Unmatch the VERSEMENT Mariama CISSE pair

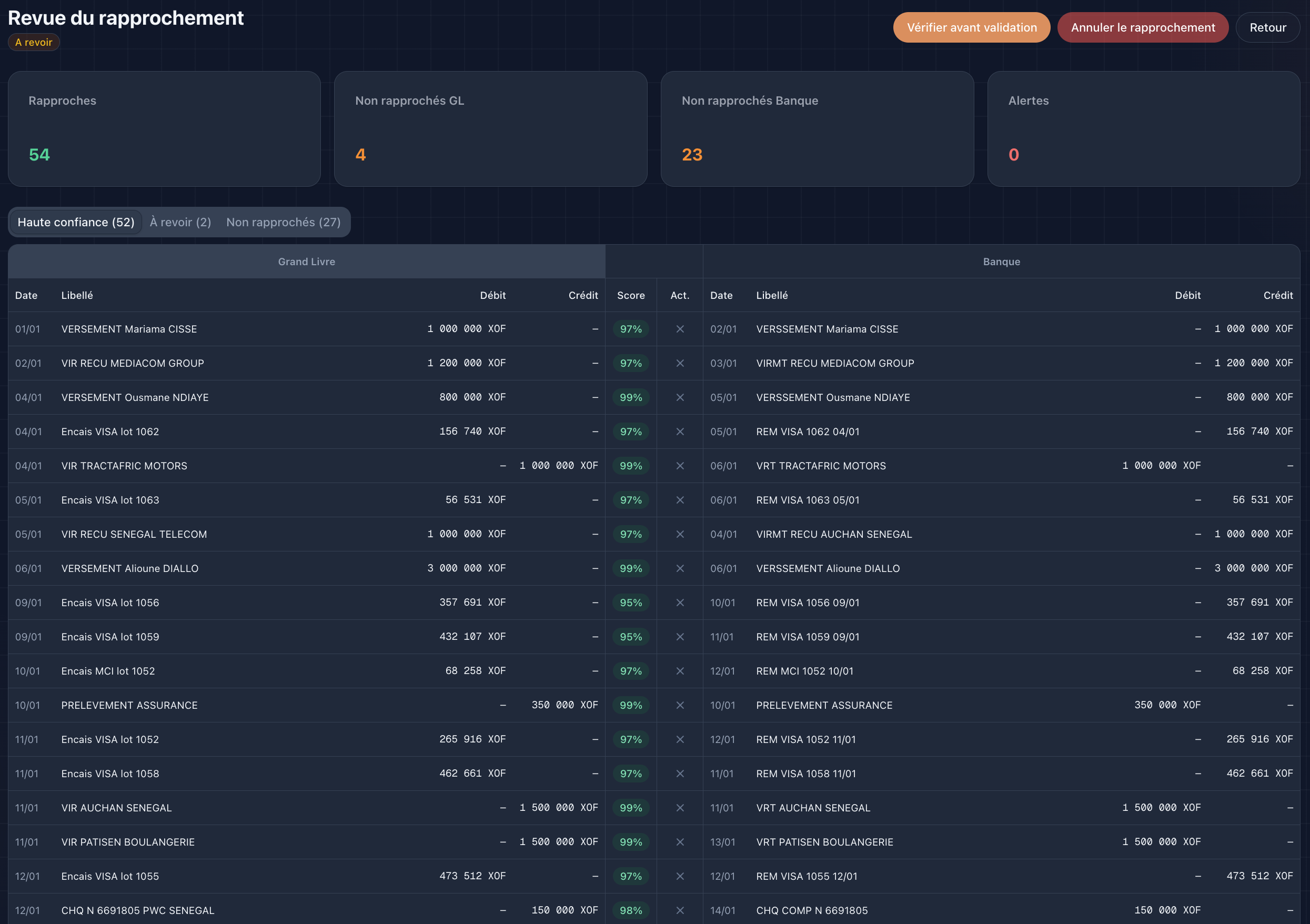(x=680, y=329)
